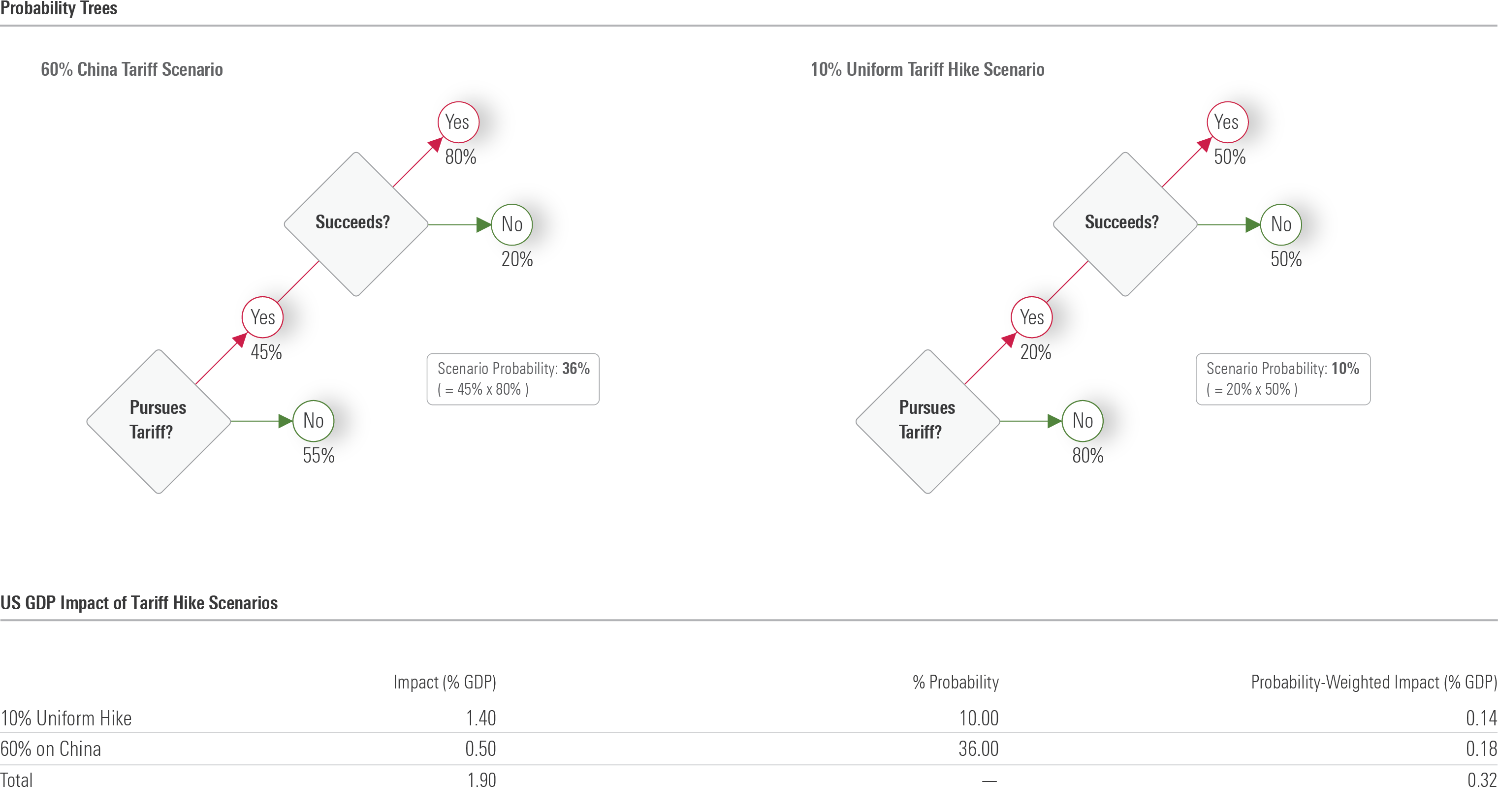This screenshot has width=1499, height=812.
Task: Click the green No circle above 55%
Action: 313,421
